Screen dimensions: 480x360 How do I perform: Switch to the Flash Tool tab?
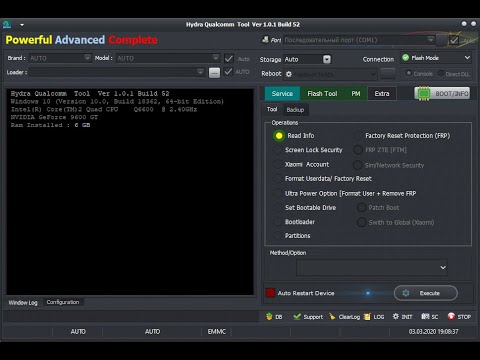[x=322, y=94]
